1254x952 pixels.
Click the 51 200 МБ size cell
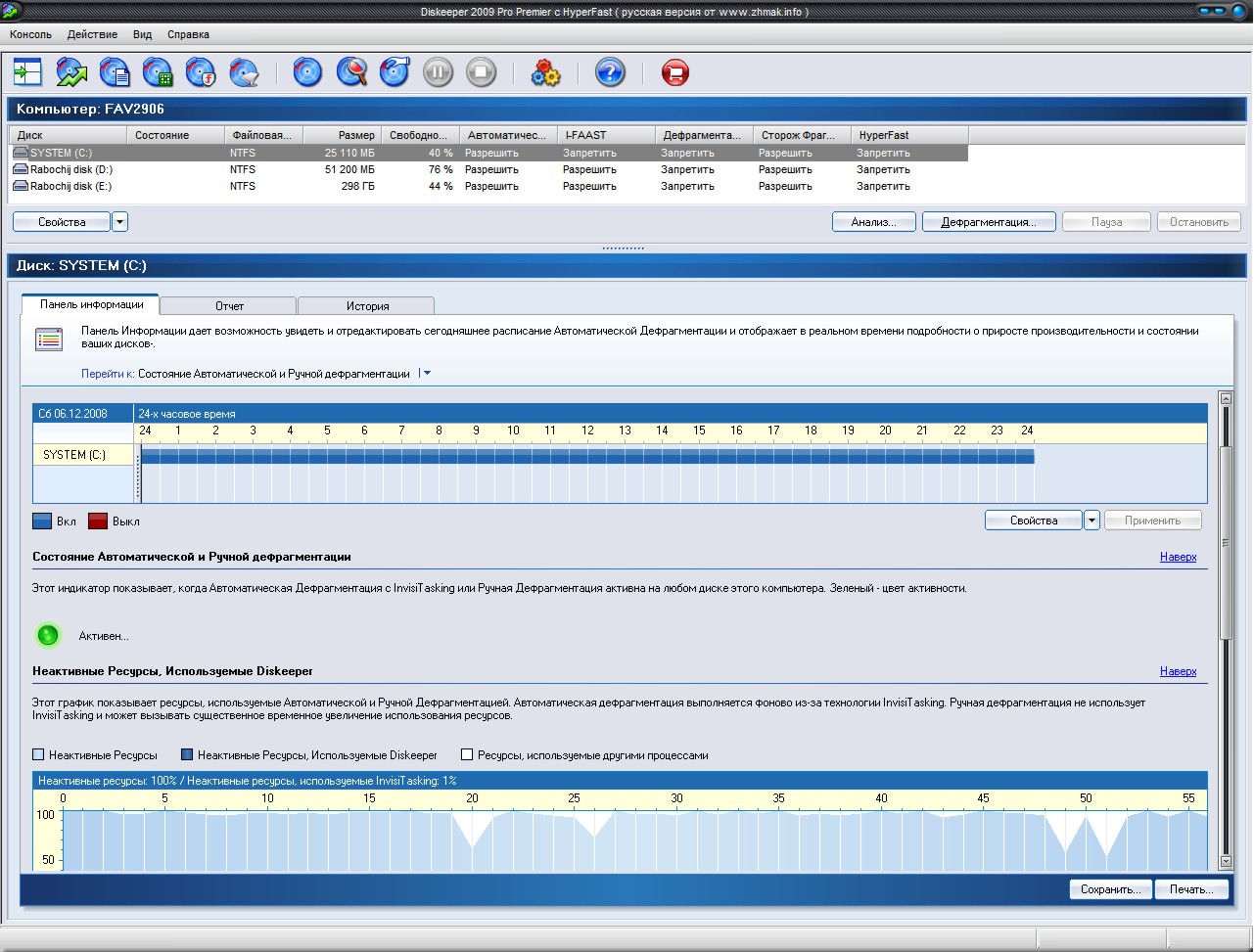349,170
